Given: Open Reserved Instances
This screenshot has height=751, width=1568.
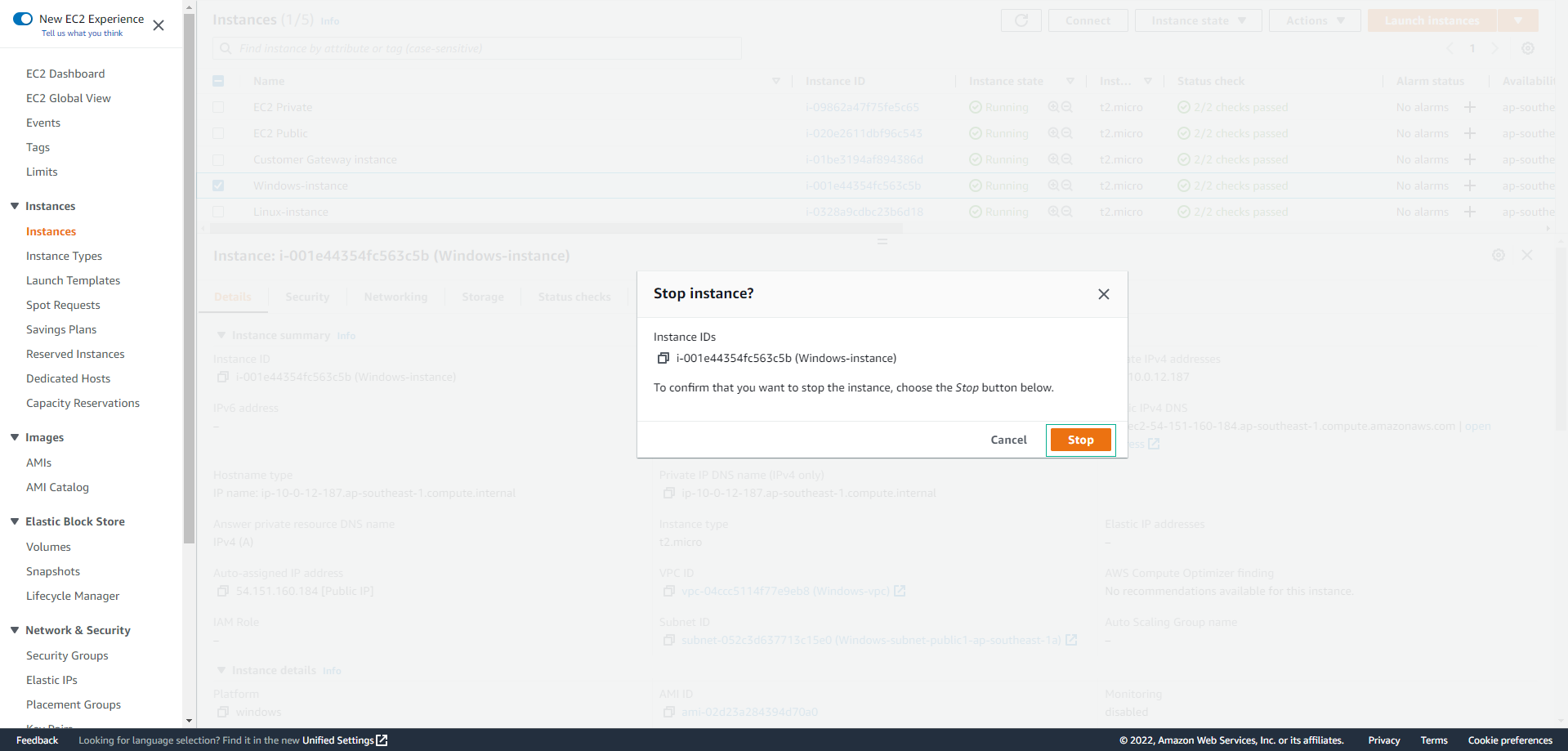Looking at the screenshot, I should (75, 354).
